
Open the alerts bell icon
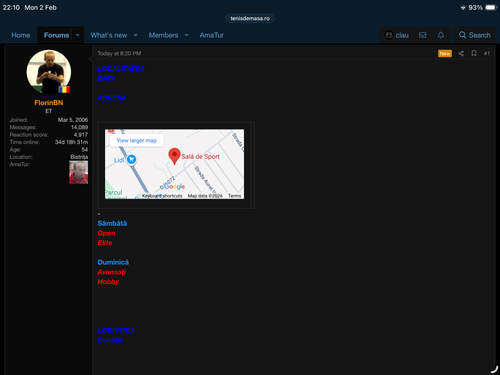tap(441, 35)
